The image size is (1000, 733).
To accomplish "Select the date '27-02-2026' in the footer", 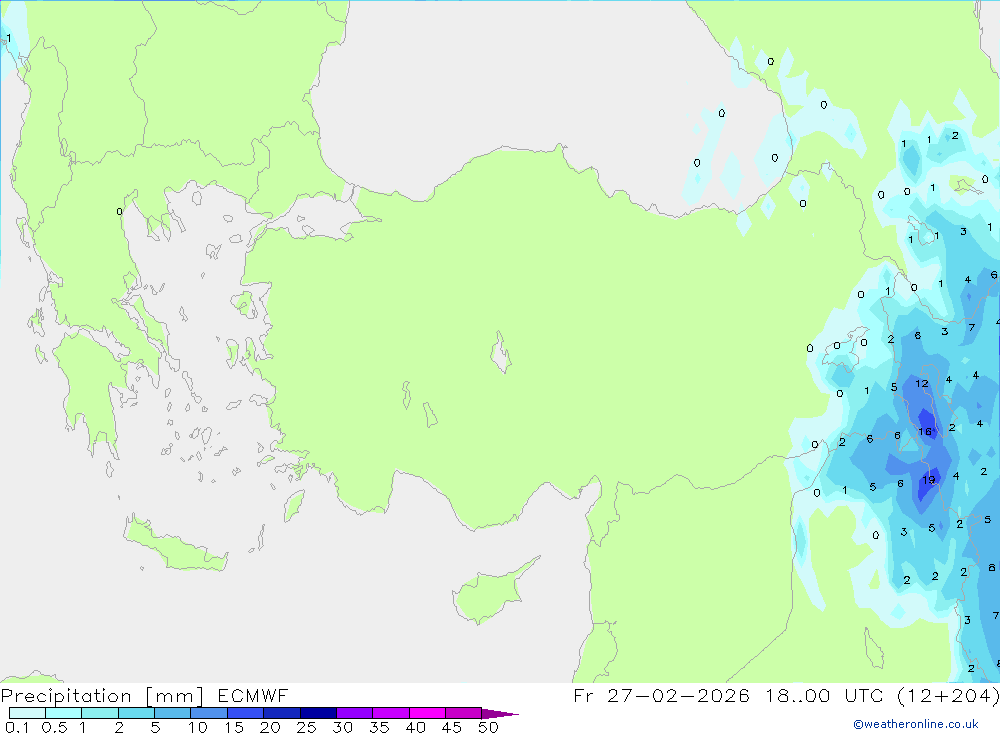I will pos(679,695).
